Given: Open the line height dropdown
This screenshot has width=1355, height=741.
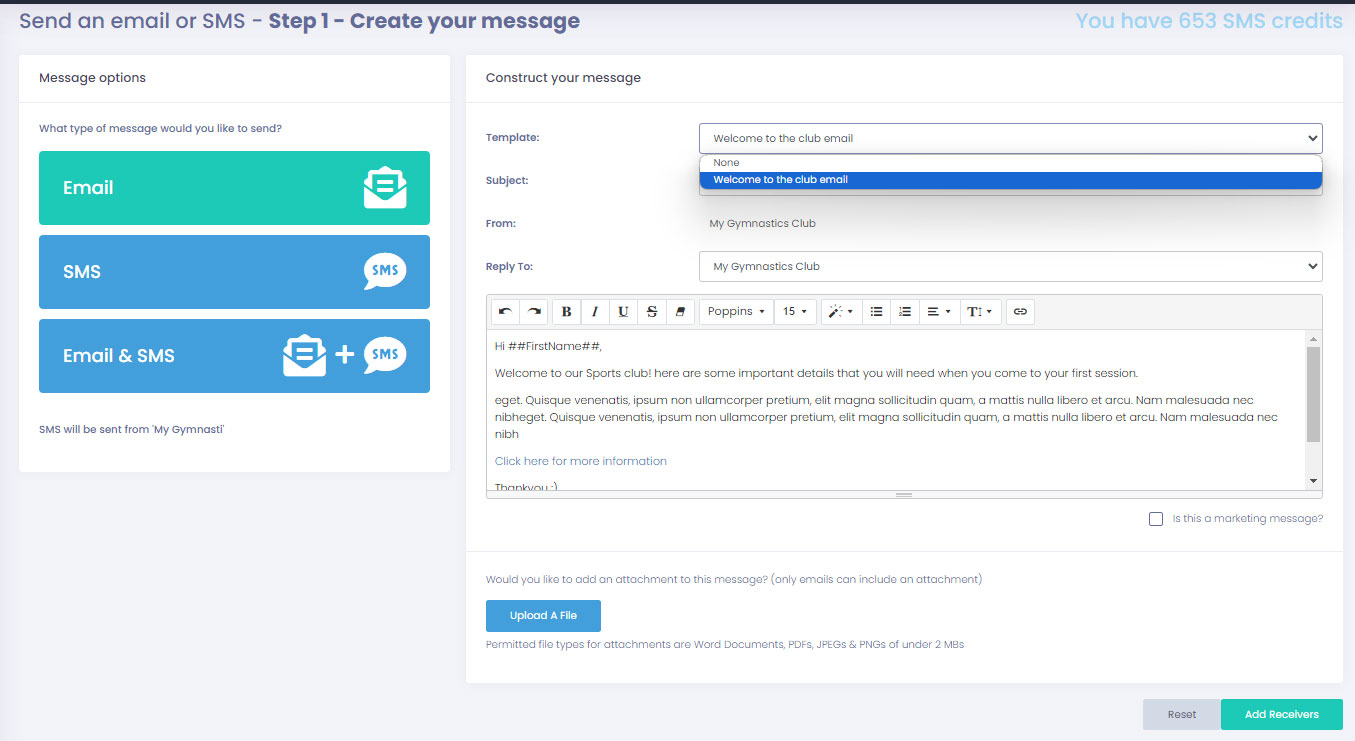Looking at the screenshot, I should click(x=980, y=312).
